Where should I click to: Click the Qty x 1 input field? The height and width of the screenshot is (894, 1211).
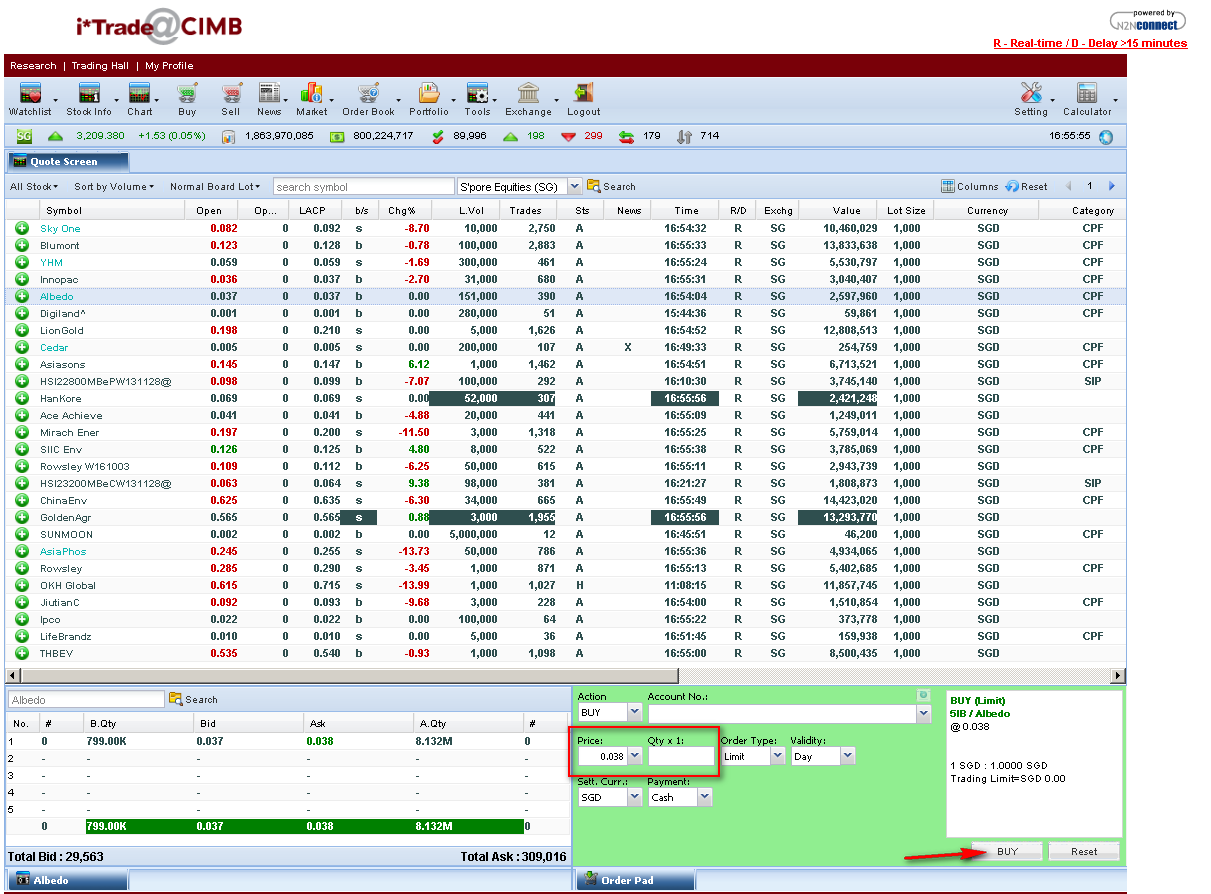(x=681, y=757)
